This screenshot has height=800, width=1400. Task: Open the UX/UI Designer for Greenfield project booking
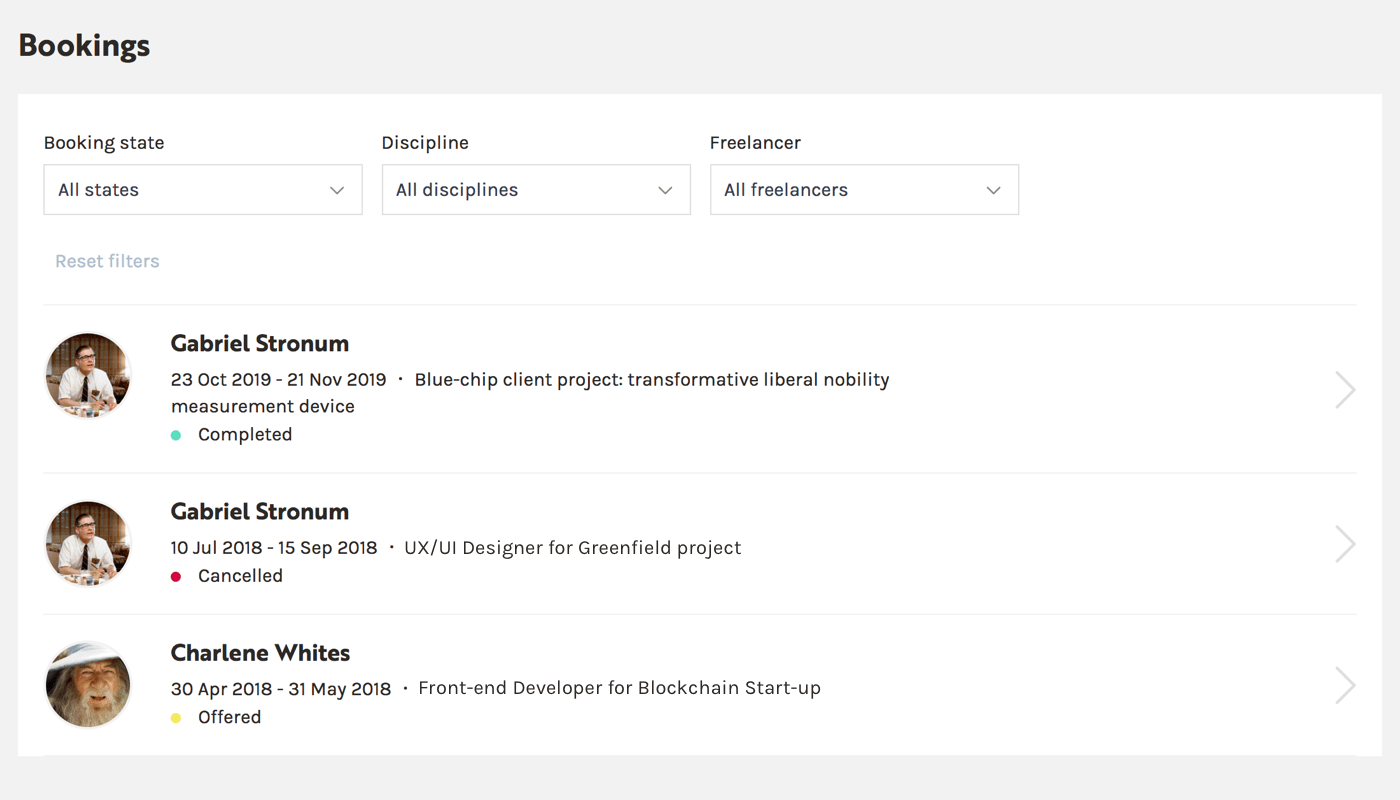click(572, 548)
